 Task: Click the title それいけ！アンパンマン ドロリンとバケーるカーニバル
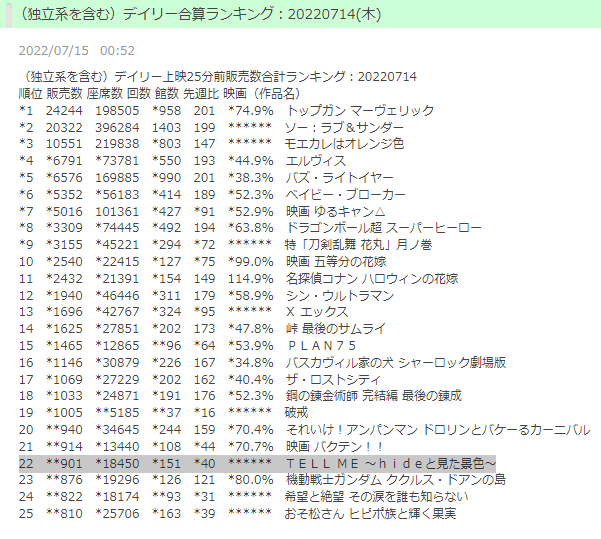[x=438, y=429]
